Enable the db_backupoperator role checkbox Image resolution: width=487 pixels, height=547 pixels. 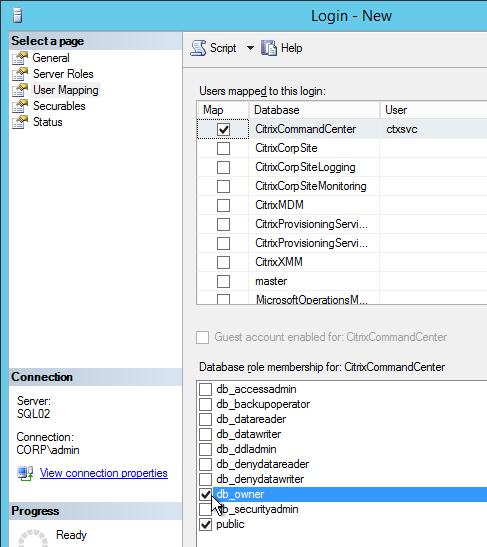tap(205, 404)
